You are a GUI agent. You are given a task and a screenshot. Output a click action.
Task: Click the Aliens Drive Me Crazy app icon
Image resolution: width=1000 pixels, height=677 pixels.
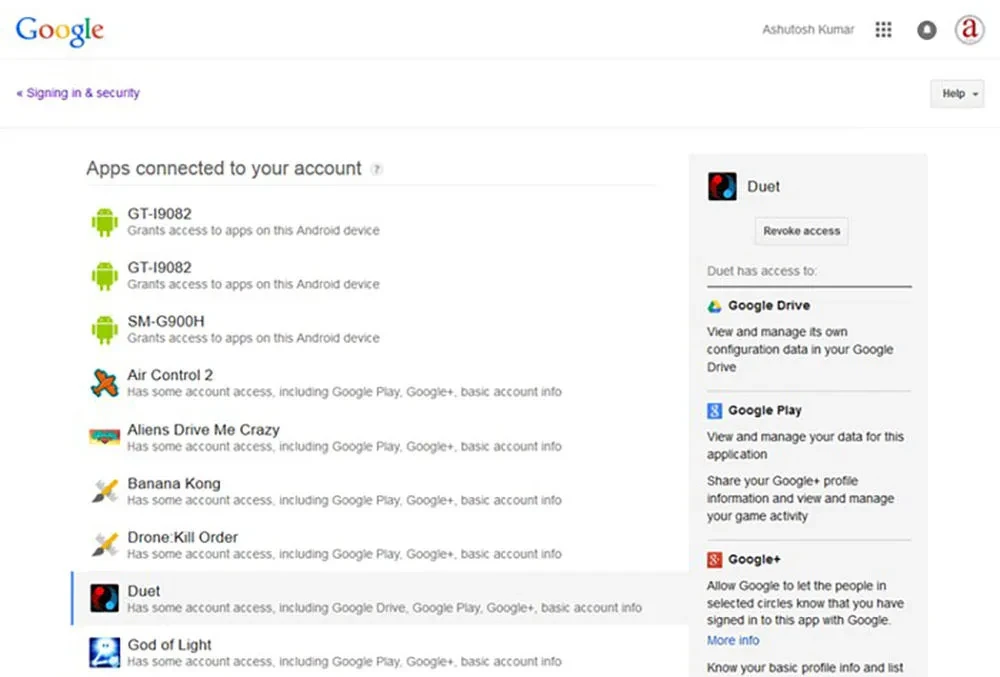tap(105, 437)
